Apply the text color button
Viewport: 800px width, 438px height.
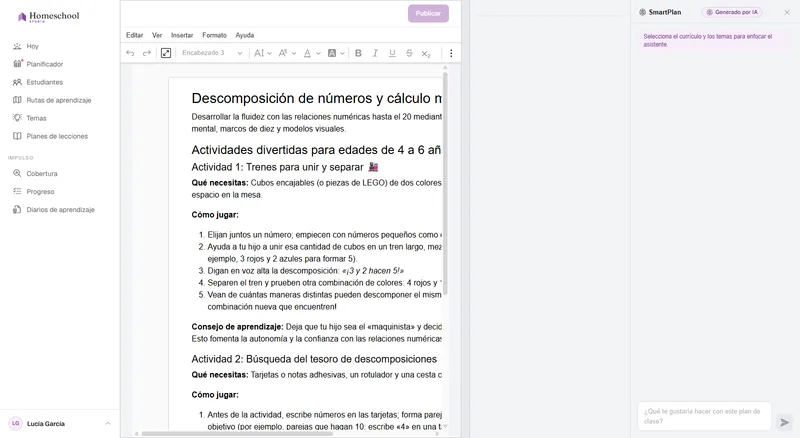click(307, 53)
